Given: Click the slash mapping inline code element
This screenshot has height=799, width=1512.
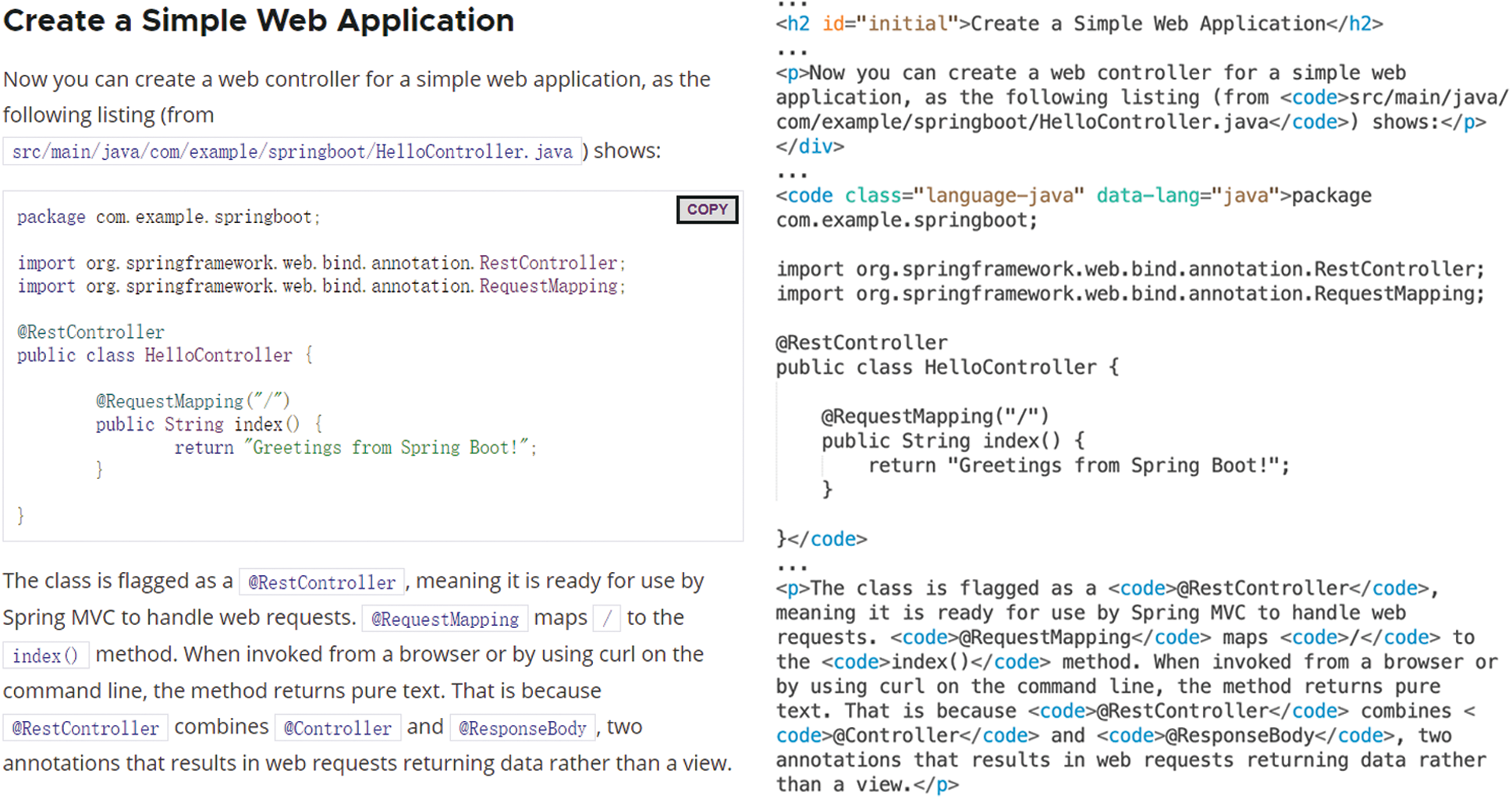Looking at the screenshot, I should (x=606, y=618).
